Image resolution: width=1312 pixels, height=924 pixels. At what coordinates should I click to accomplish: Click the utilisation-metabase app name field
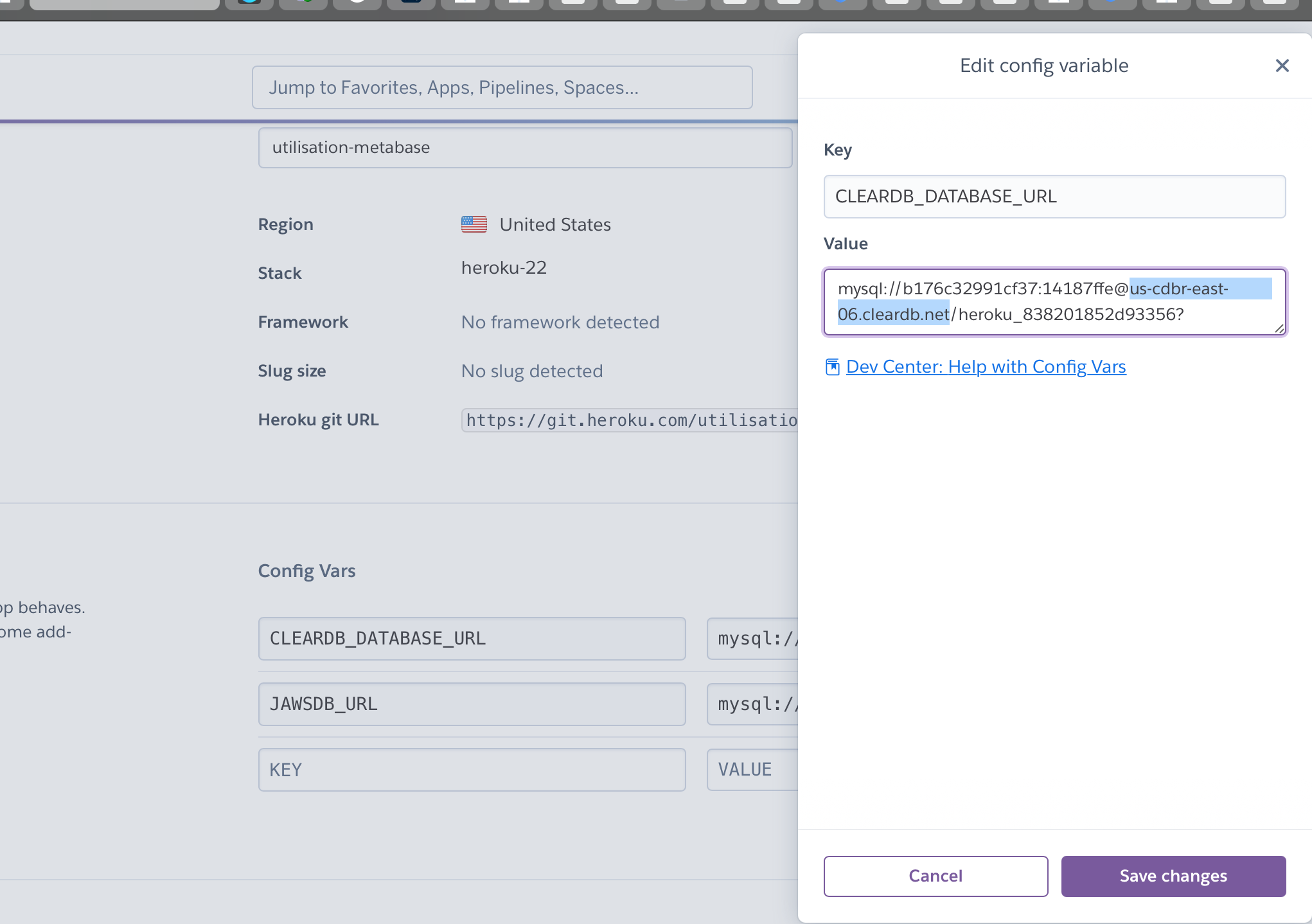coord(525,148)
